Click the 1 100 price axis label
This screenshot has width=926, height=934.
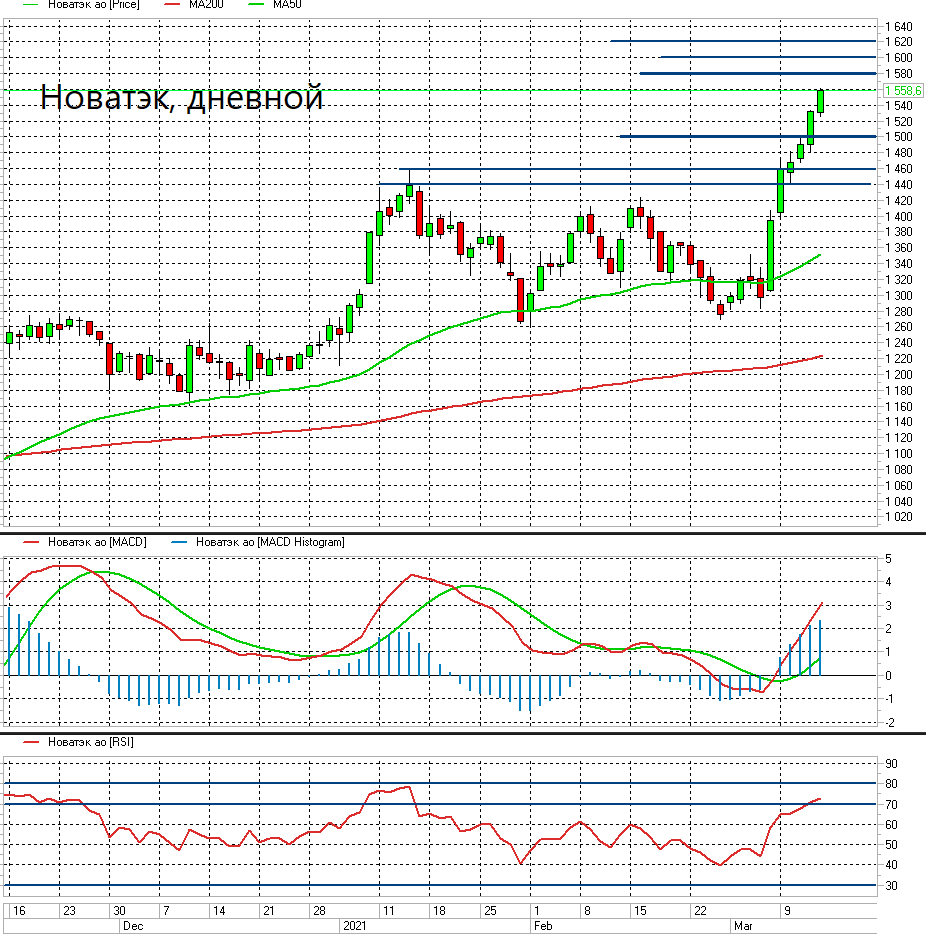tap(899, 454)
